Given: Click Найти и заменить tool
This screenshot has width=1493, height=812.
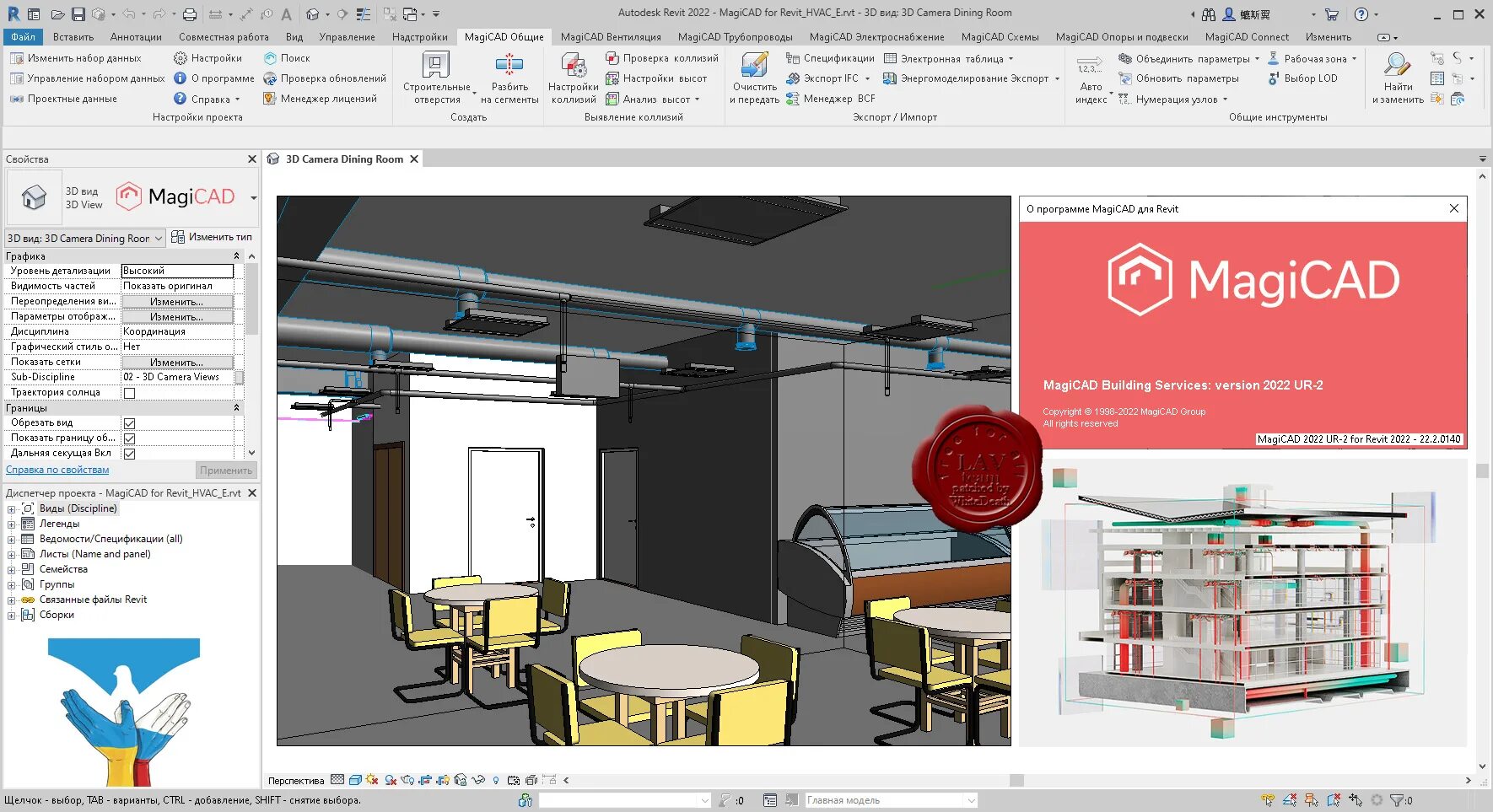Looking at the screenshot, I should [1398, 78].
